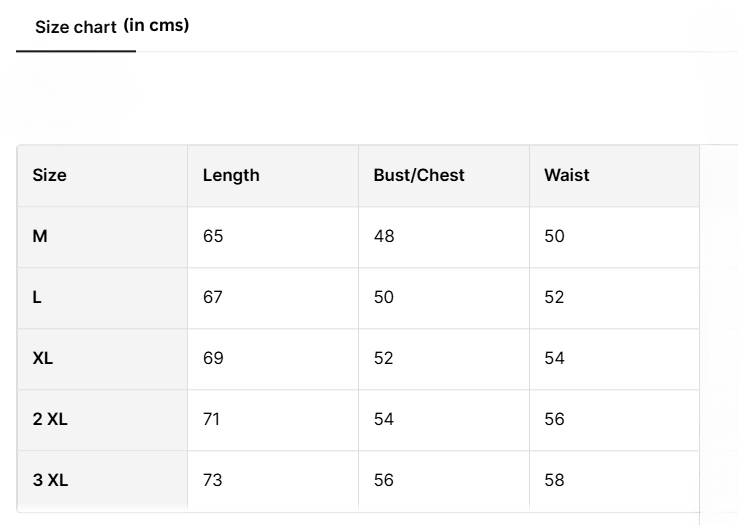The image size is (738, 525).
Task: Select the M size row label
Action: click(x=40, y=236)
